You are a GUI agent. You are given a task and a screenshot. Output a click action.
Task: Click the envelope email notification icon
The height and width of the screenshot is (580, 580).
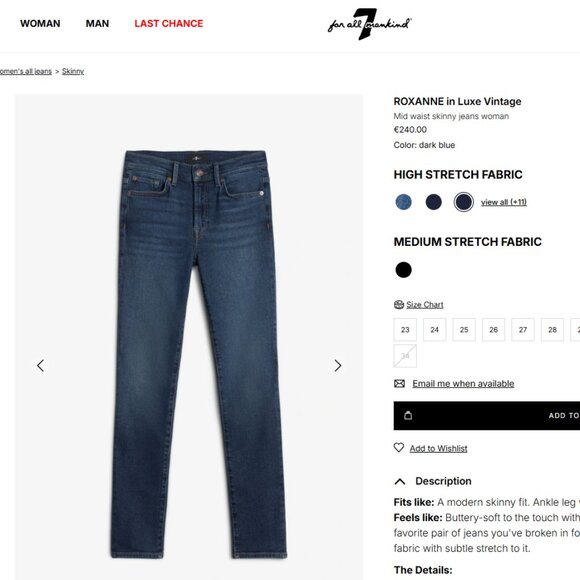click(x=399, y=384)
